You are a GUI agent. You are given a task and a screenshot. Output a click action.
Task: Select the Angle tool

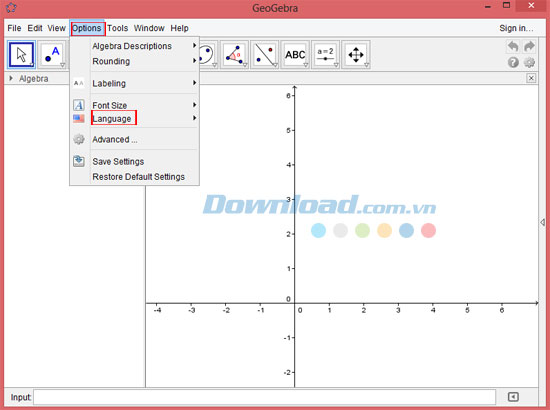[234, 54]
